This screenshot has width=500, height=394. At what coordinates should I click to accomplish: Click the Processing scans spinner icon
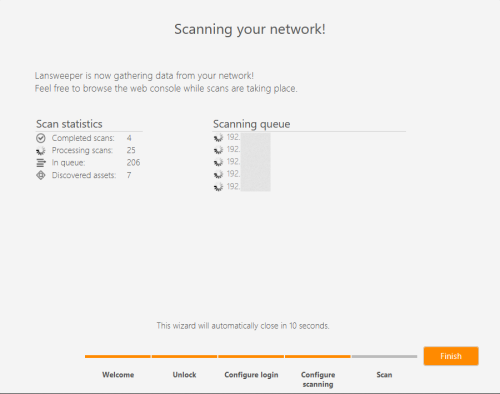coord(41,151)
